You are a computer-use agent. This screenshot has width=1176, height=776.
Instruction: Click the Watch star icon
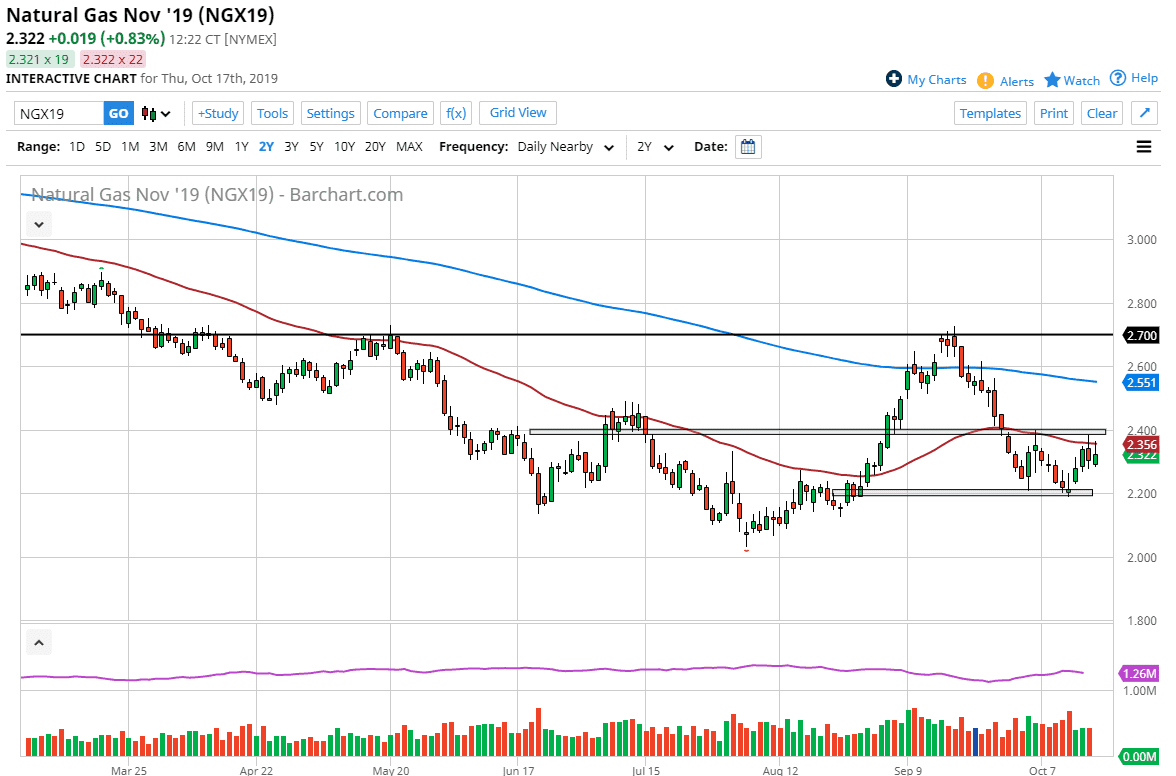(x=1052, y=80)
